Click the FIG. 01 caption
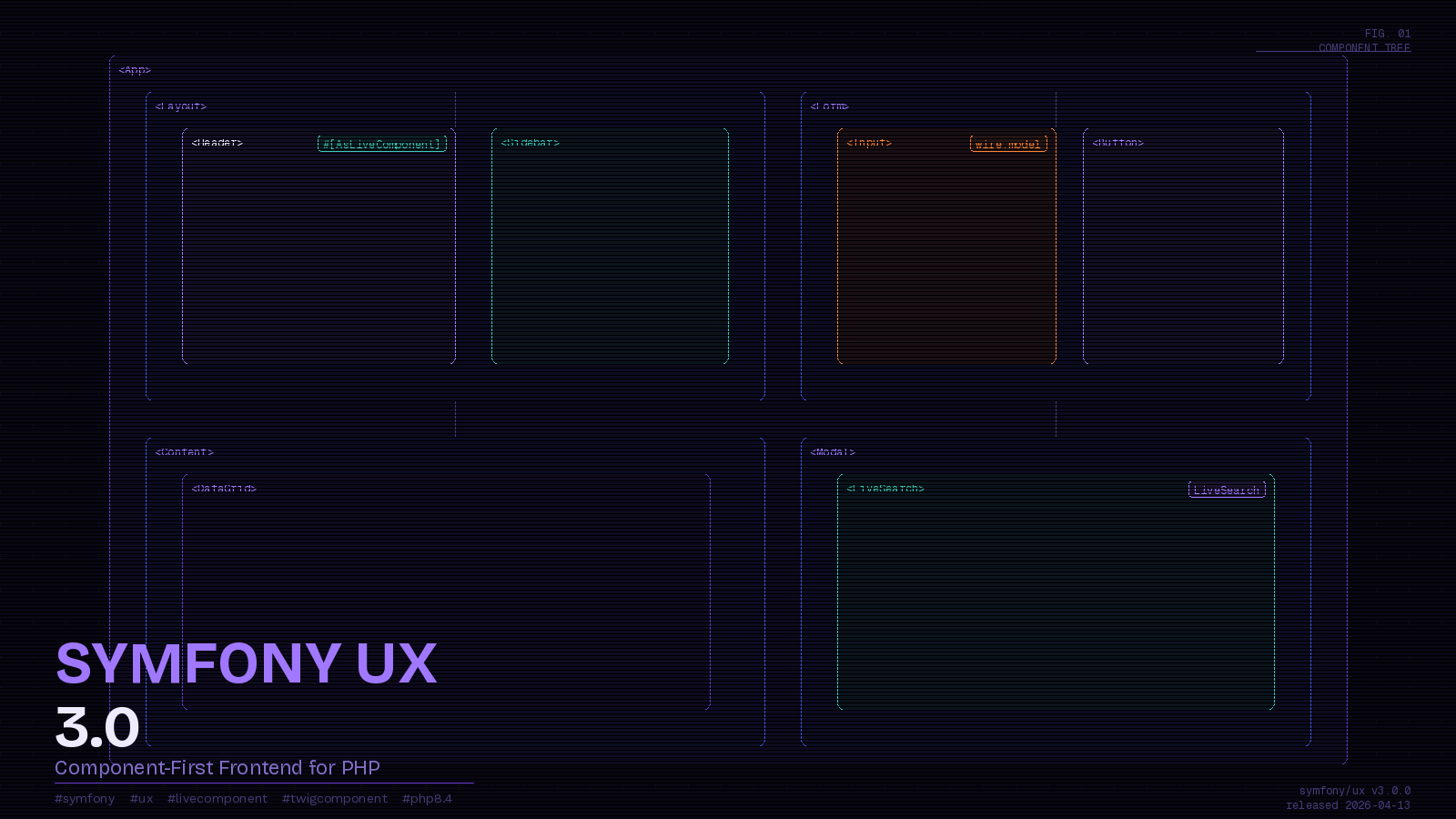Viewport: 1456px width, 819px height. (x=1388, y=34)
